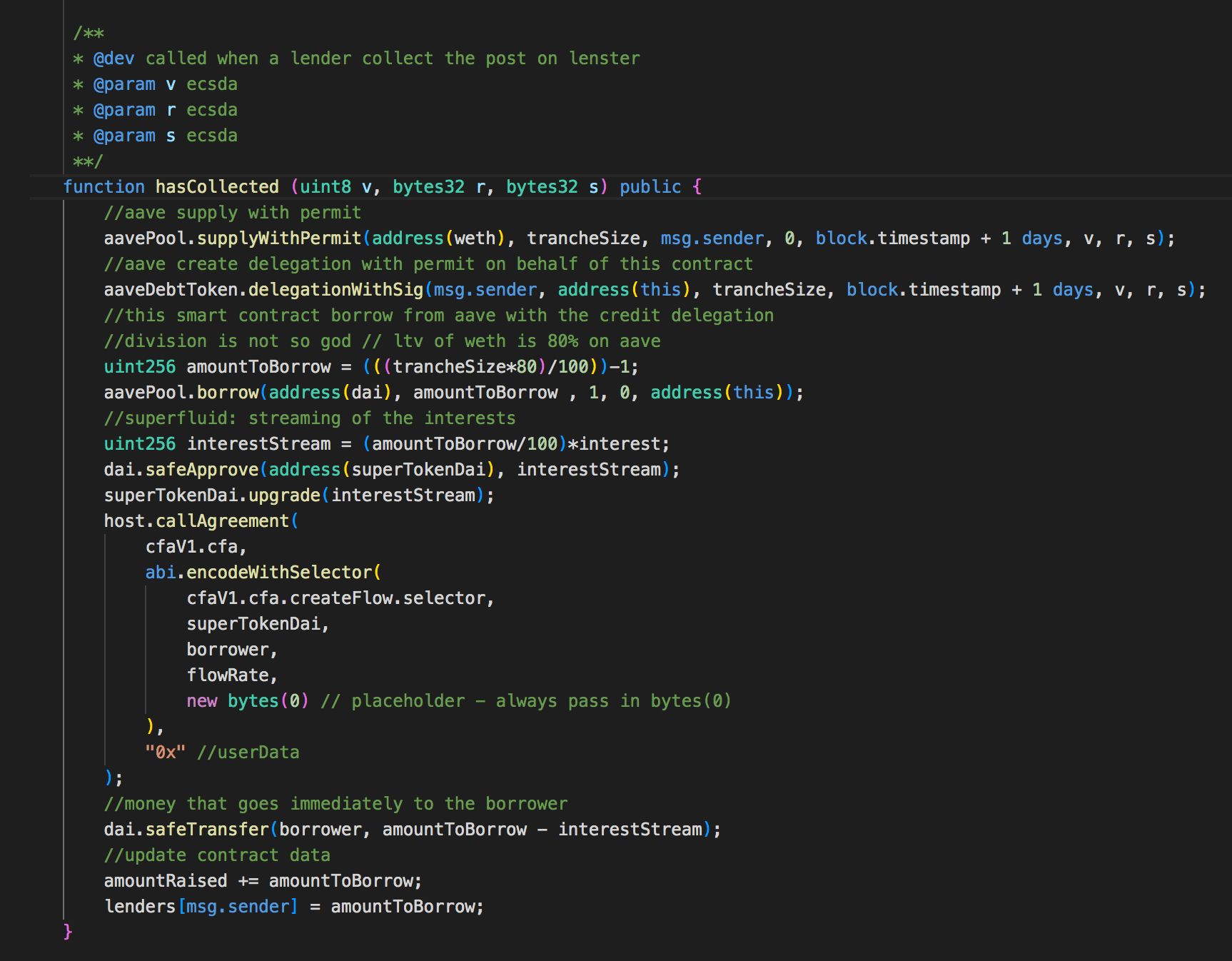Click the cfaV1.cfa.createFlow.selector argument
This screenshot has width=1232, height=961.
point(340,598)
